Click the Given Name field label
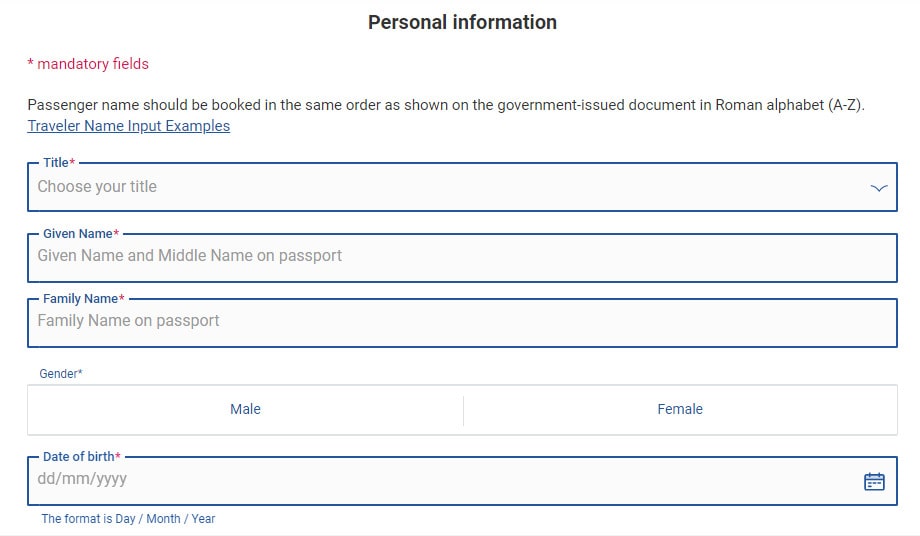 click(x=77, y=233)
